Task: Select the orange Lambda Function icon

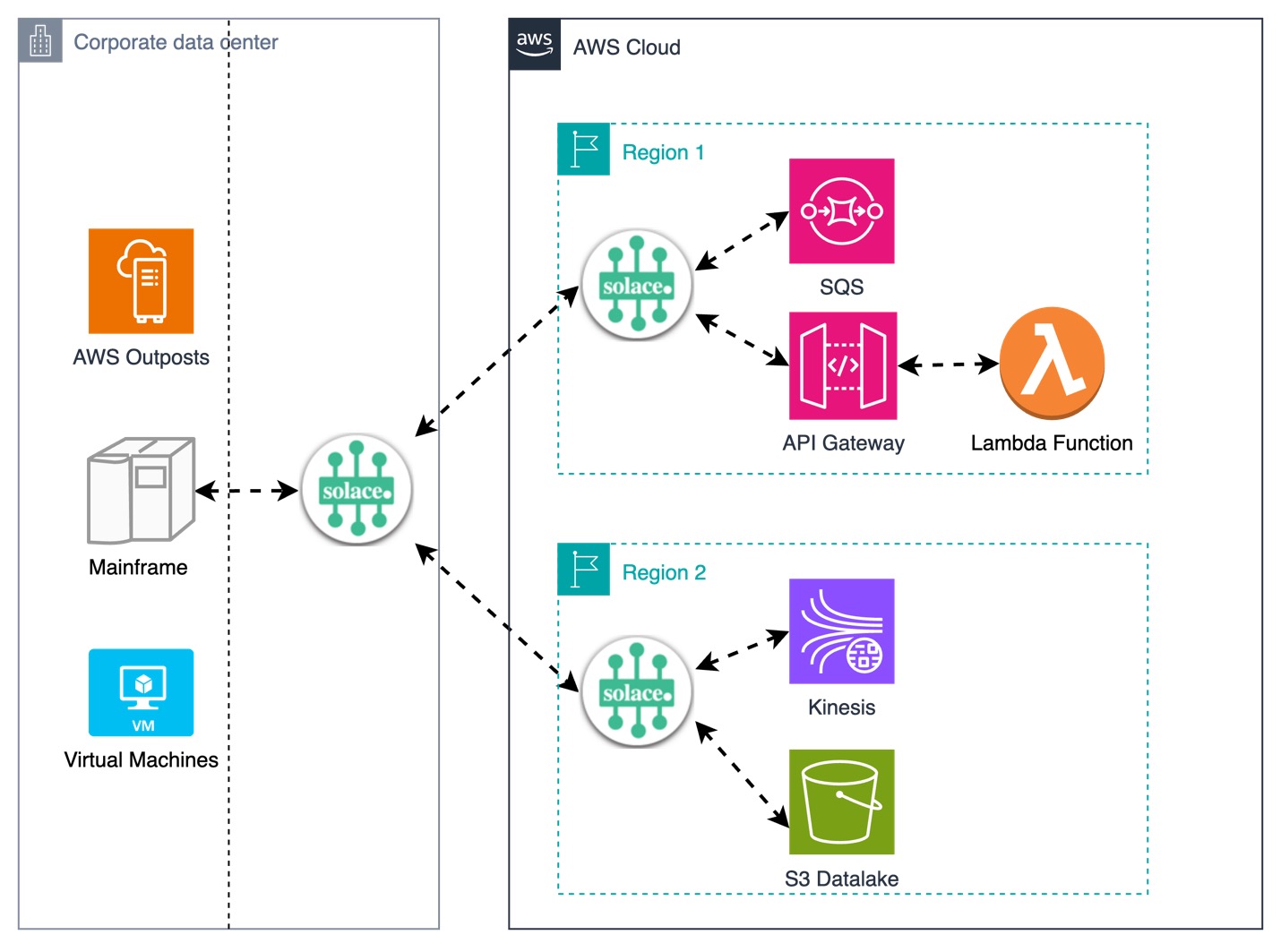Action: [1052, 364]
